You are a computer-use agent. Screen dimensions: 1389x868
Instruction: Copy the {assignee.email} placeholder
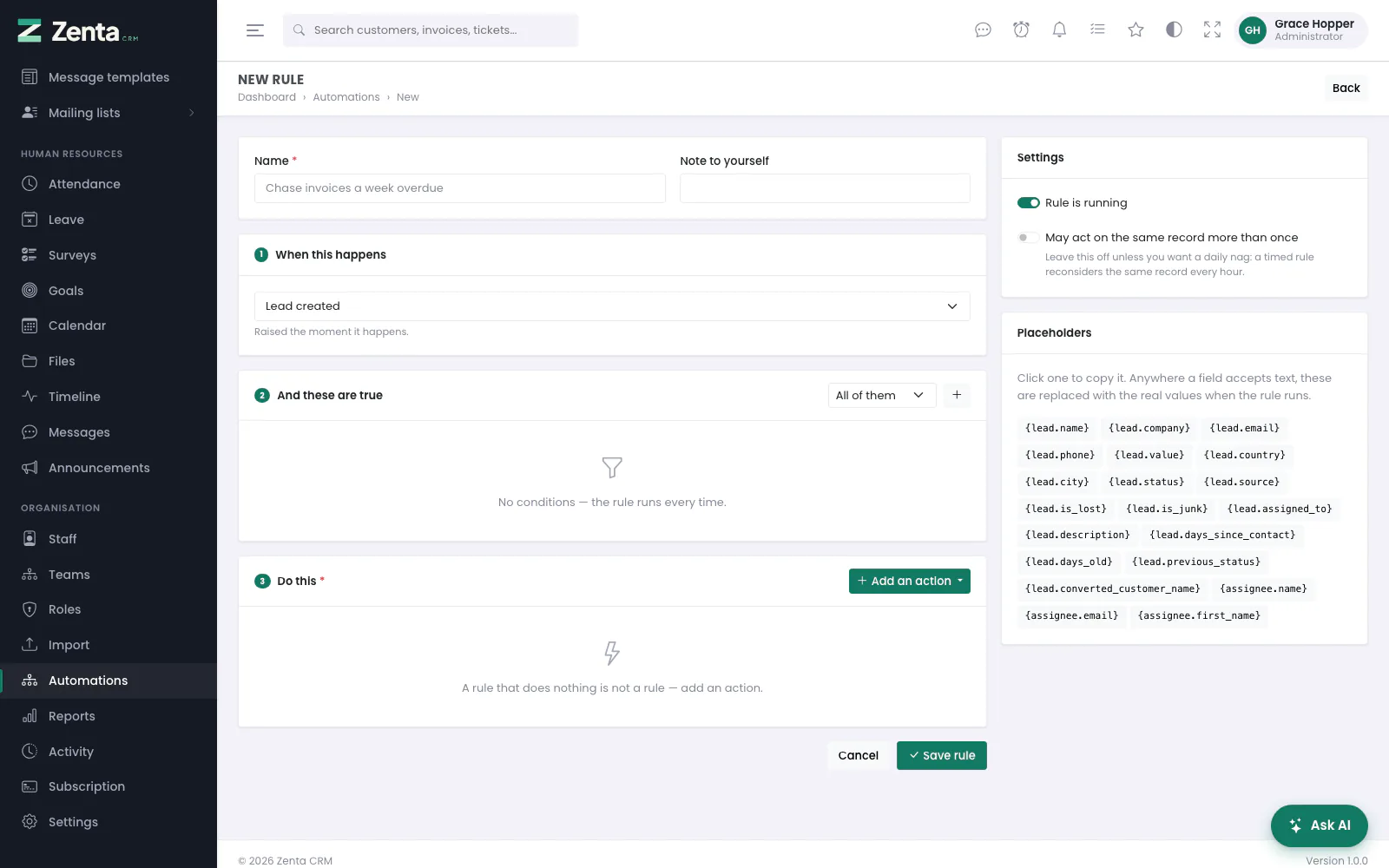[x=1071, y=615]
